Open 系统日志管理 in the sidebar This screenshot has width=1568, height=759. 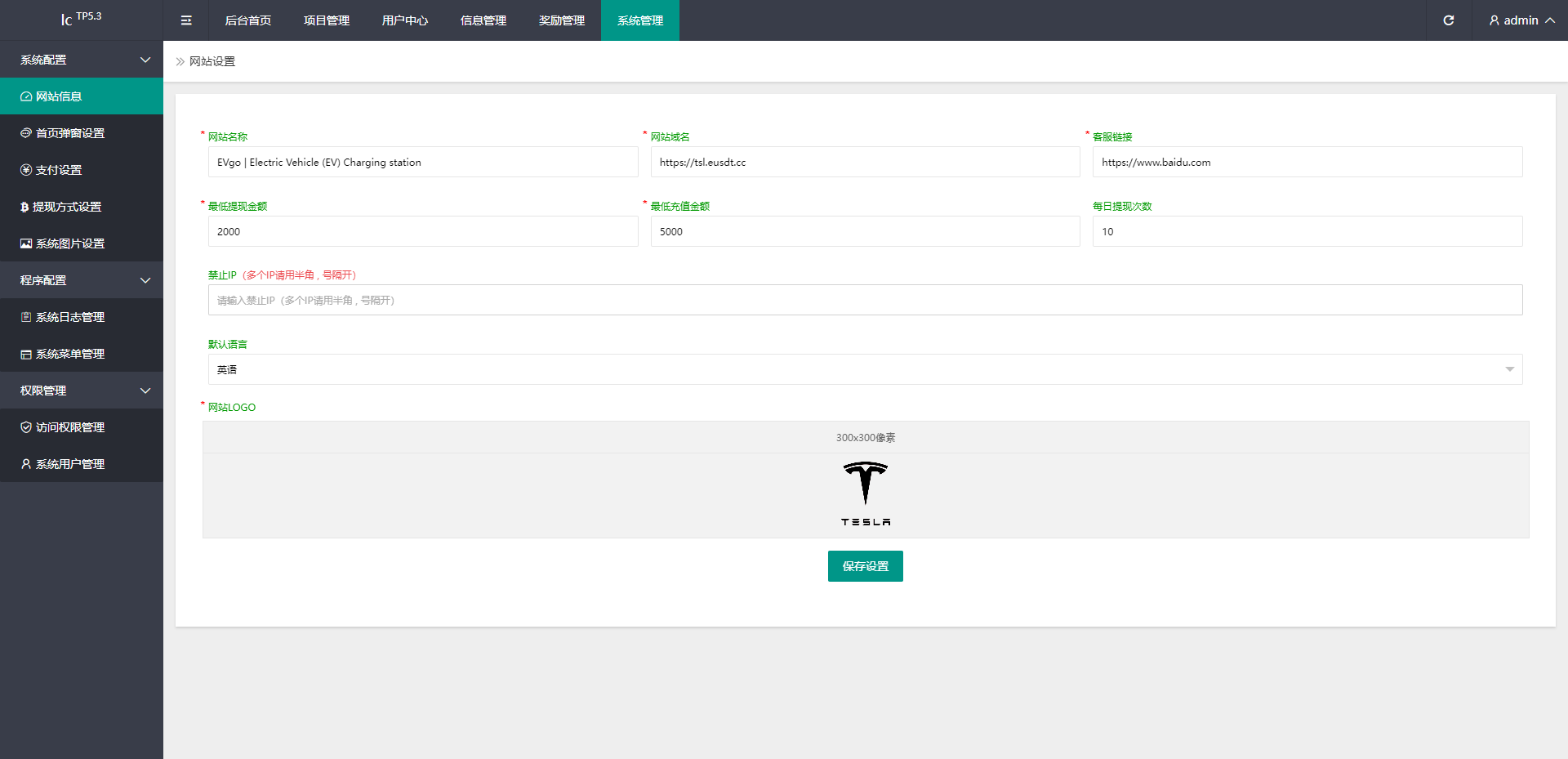click(x=82, y=317)
